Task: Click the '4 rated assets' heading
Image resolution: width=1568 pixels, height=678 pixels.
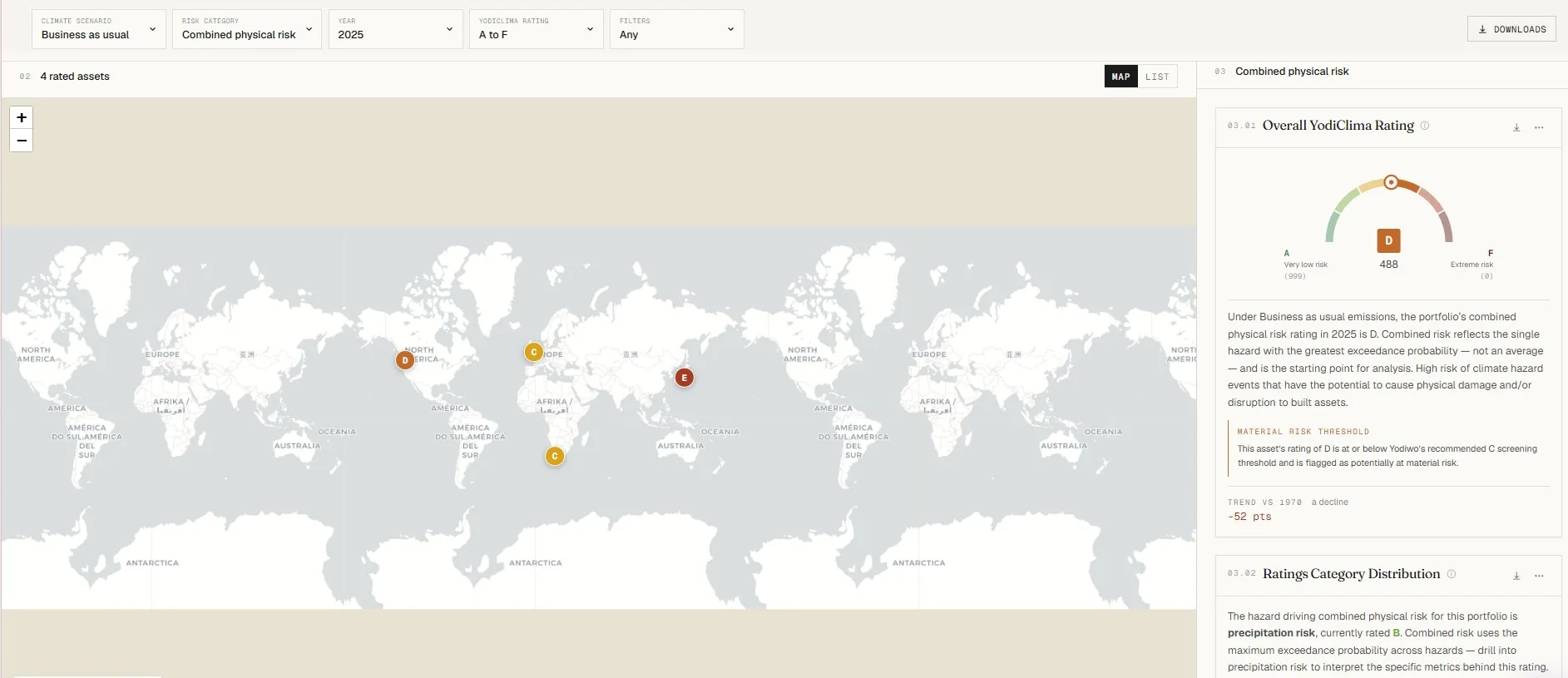Action: tap(75, 77)
